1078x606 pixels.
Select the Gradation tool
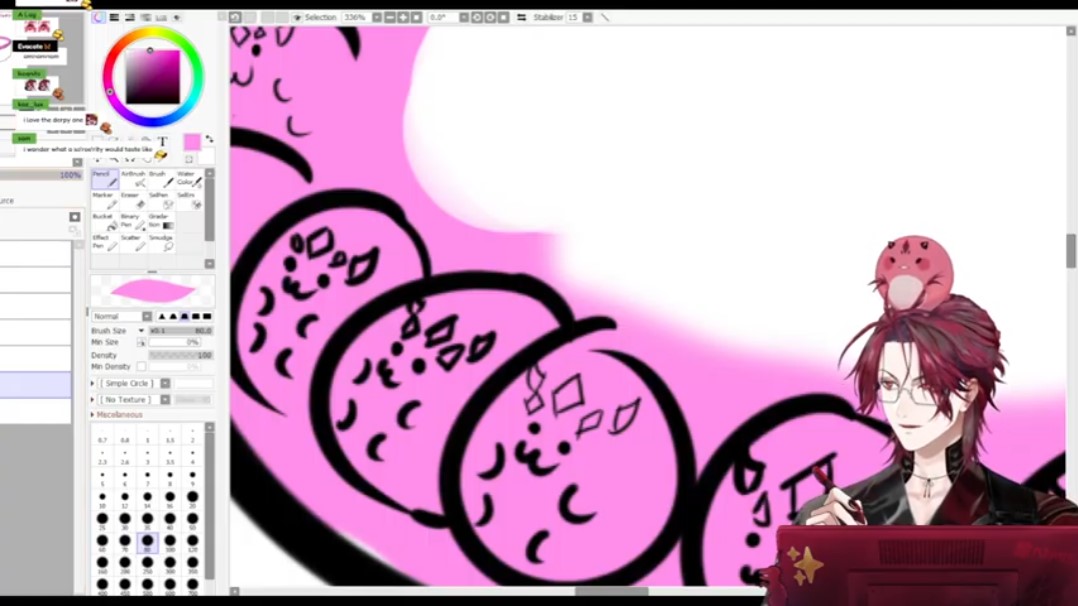(162, 221)
